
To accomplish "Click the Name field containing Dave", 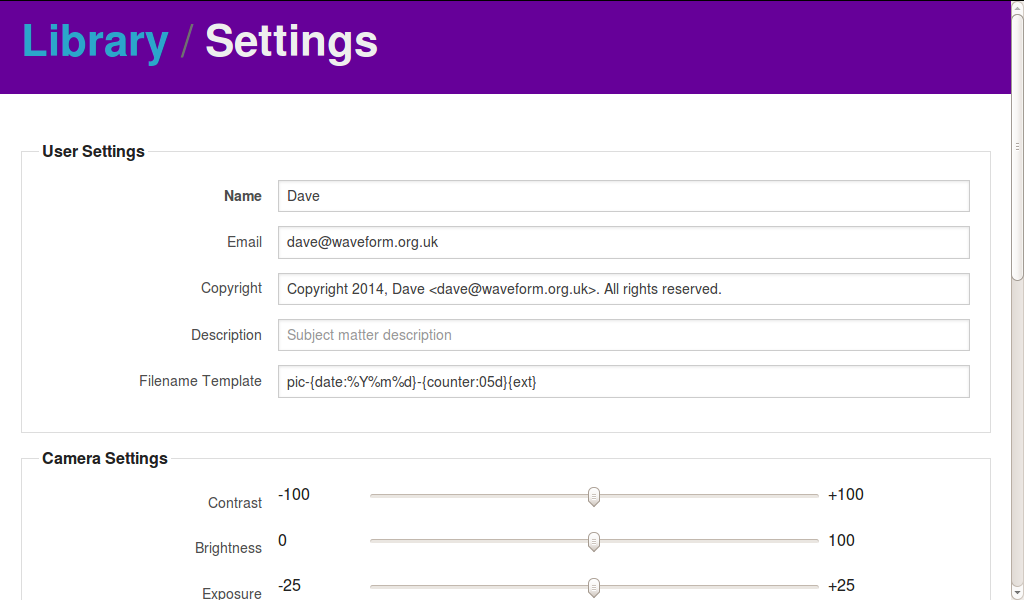I will tap(623, 196).
